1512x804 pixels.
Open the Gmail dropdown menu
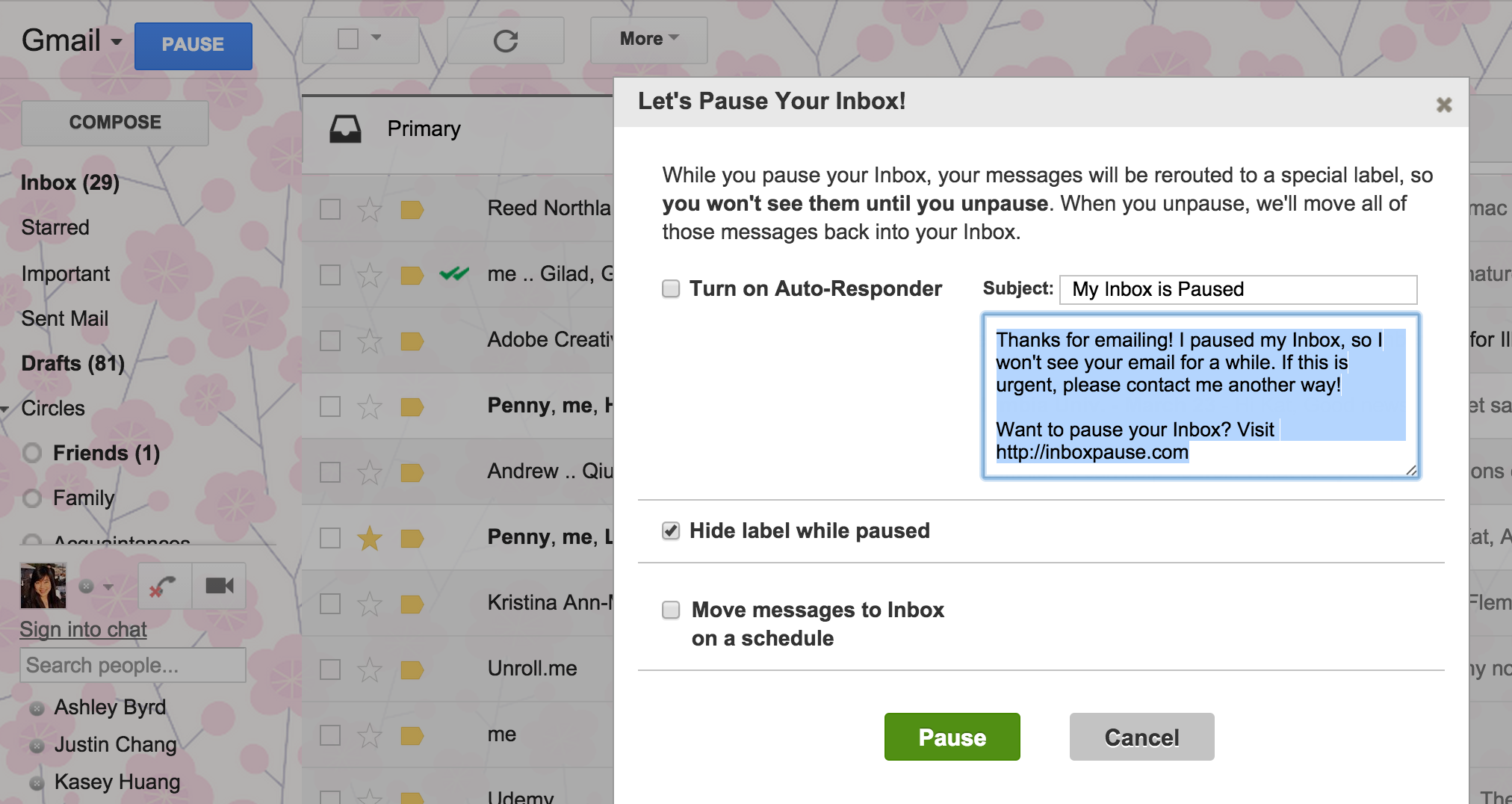72,40
